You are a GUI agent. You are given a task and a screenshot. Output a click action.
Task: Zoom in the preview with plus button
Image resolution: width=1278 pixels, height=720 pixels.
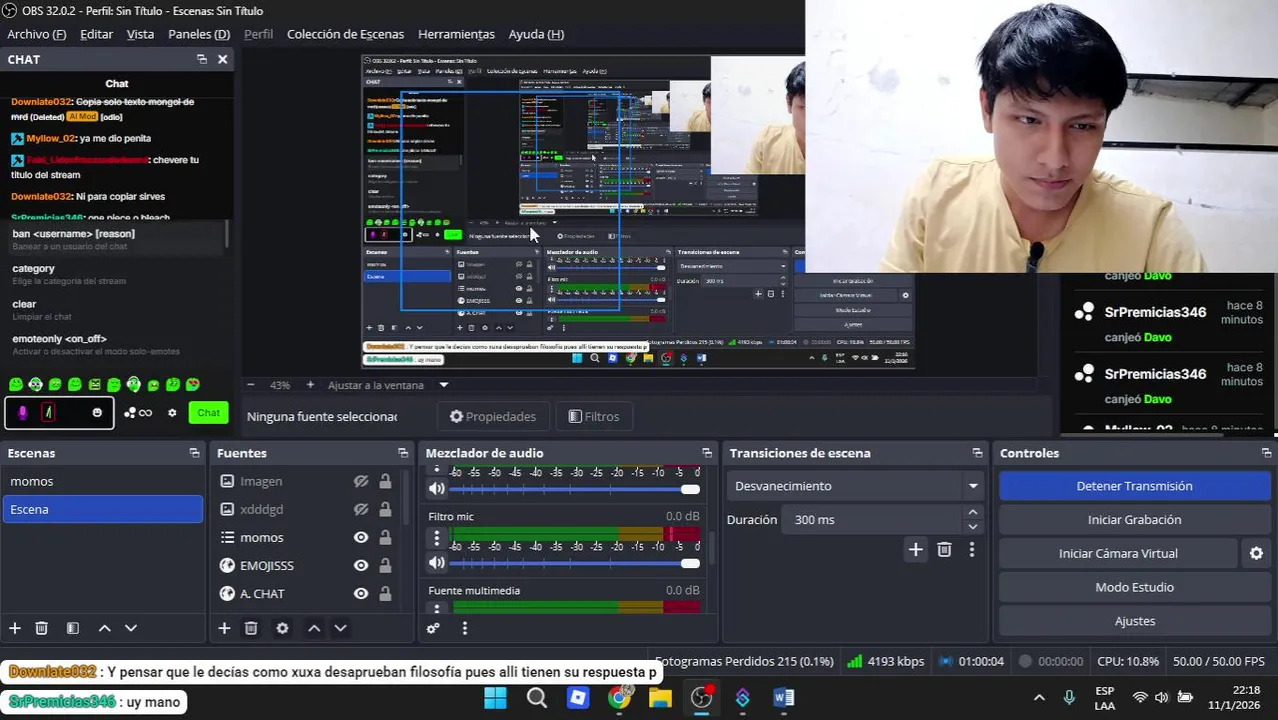[310, 385]
